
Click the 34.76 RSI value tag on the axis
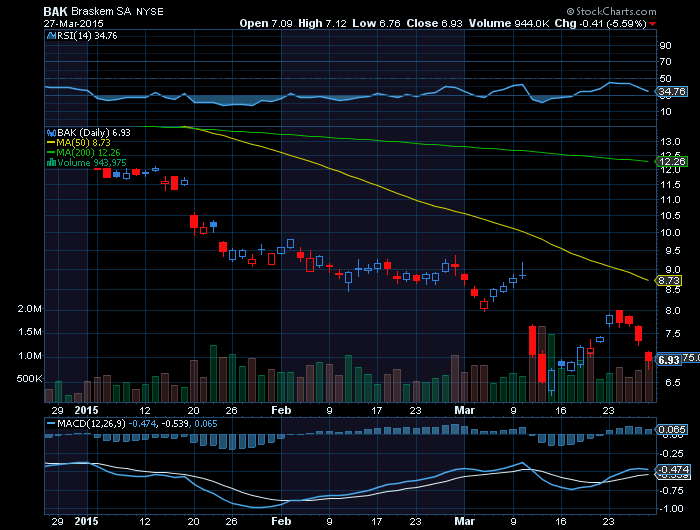[x=672, y=92]
